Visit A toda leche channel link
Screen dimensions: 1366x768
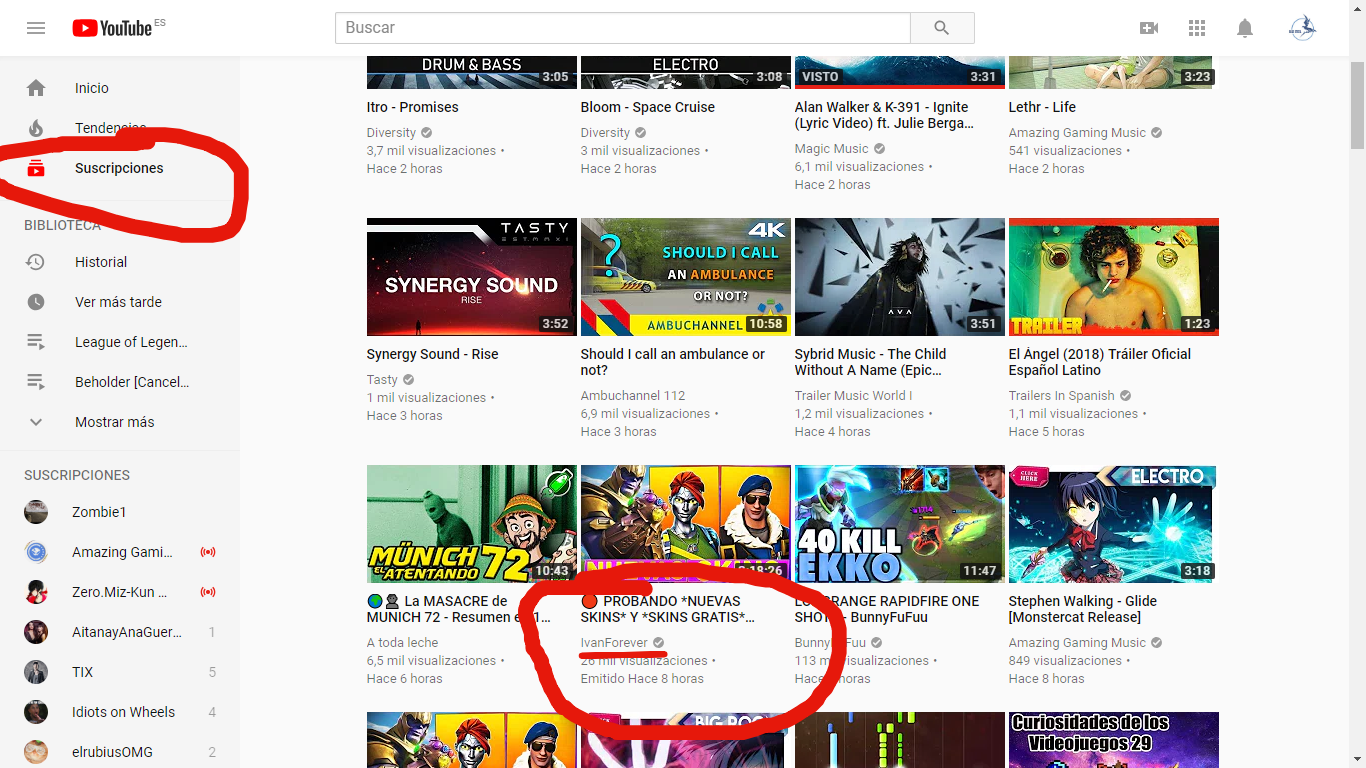(x=403, y=643)
